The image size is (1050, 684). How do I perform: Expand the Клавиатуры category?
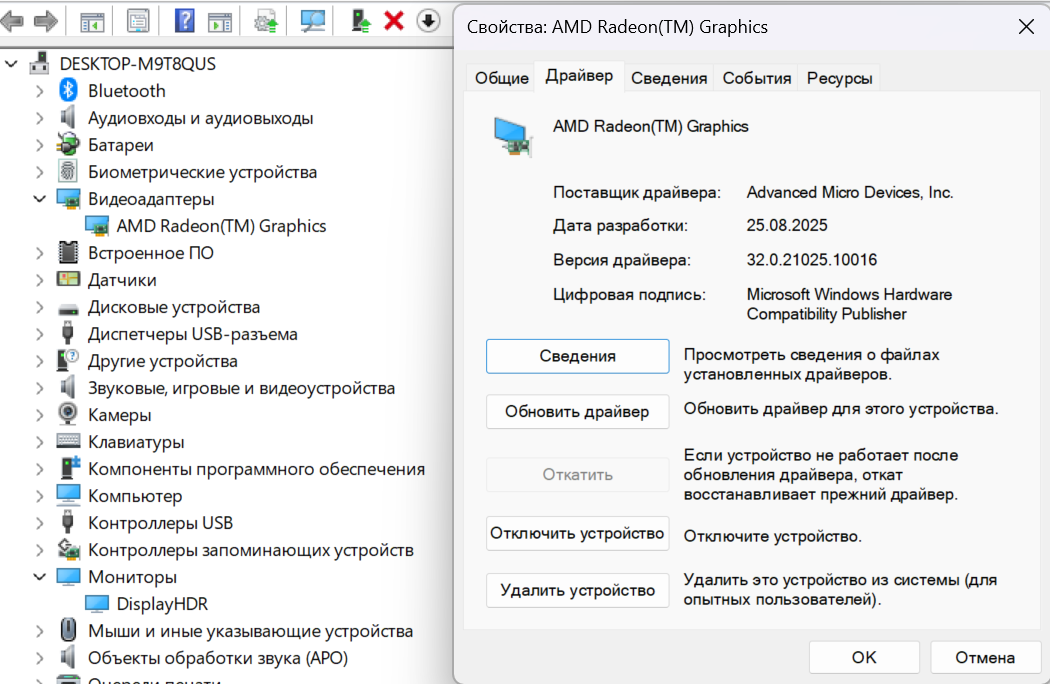pos(40,442)
